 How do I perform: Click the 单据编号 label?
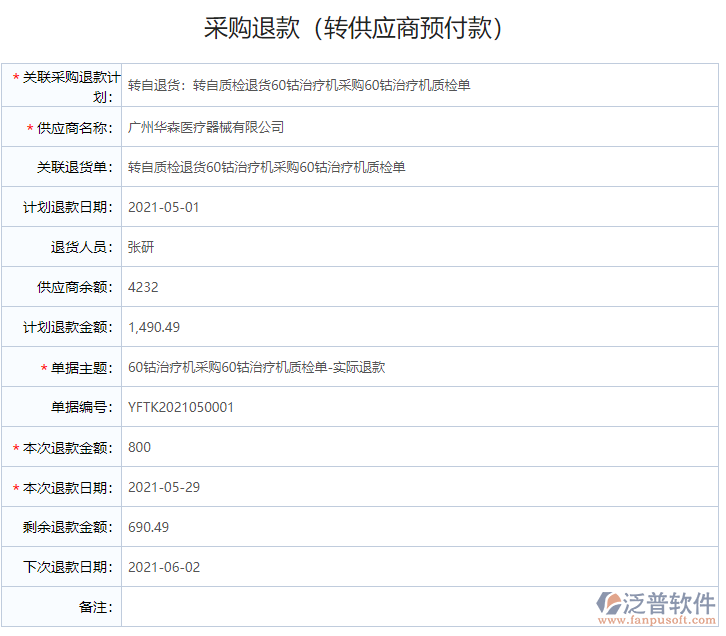81,407
